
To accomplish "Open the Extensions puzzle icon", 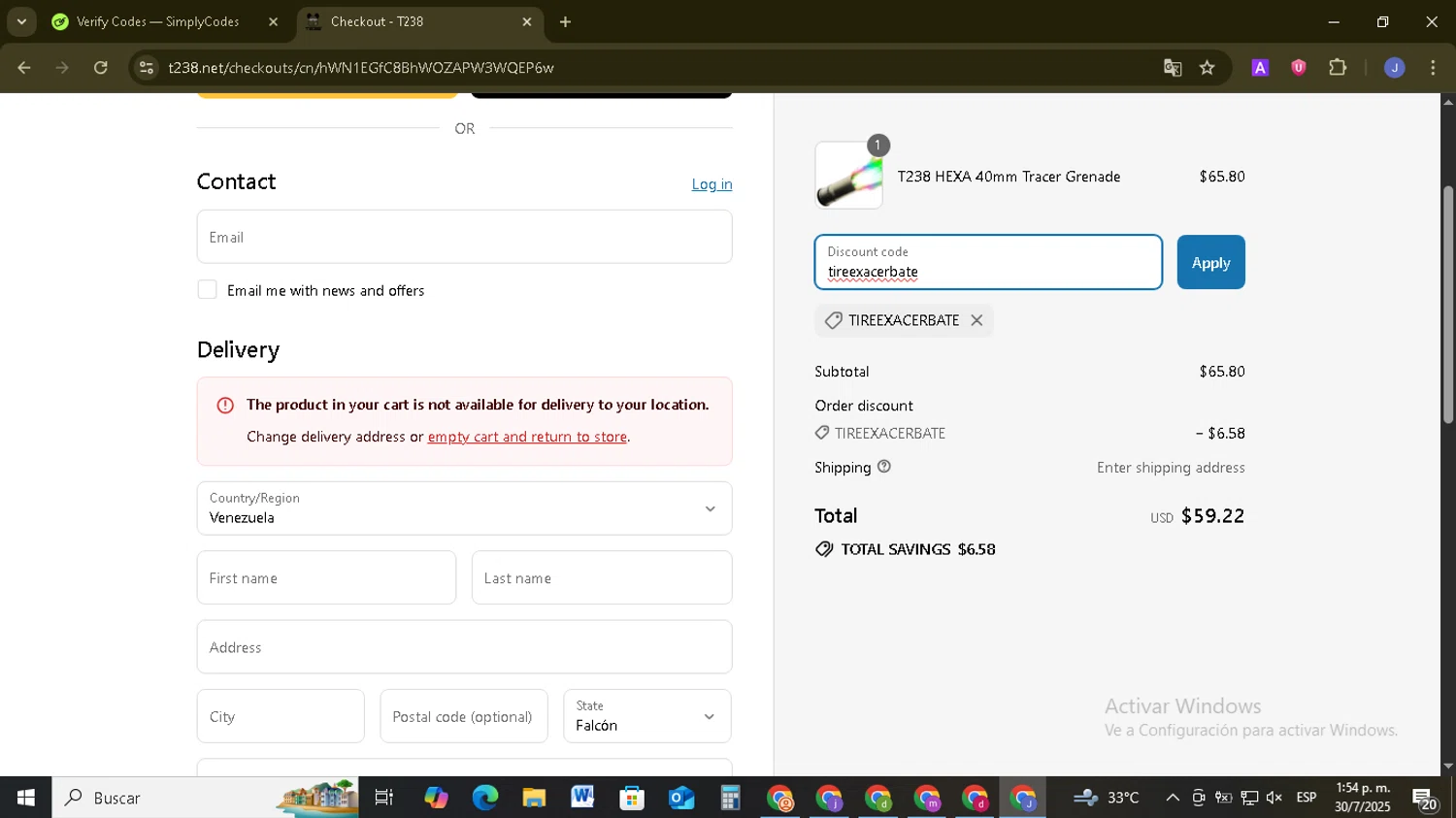I will (x=1338, y=68).
